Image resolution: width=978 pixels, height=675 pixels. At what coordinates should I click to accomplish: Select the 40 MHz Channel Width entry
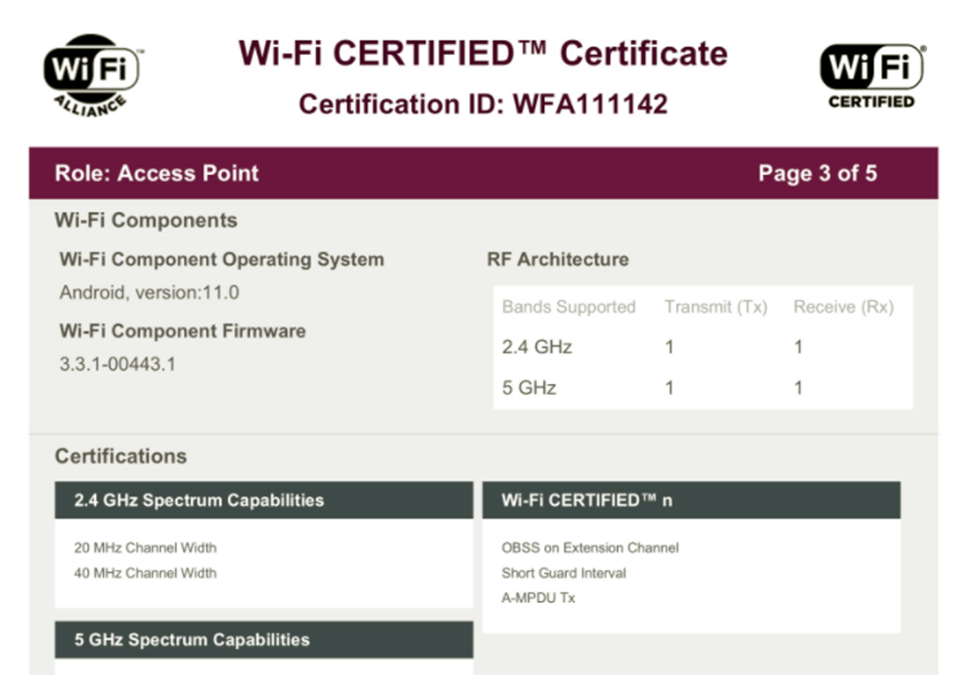coord(145,573)
